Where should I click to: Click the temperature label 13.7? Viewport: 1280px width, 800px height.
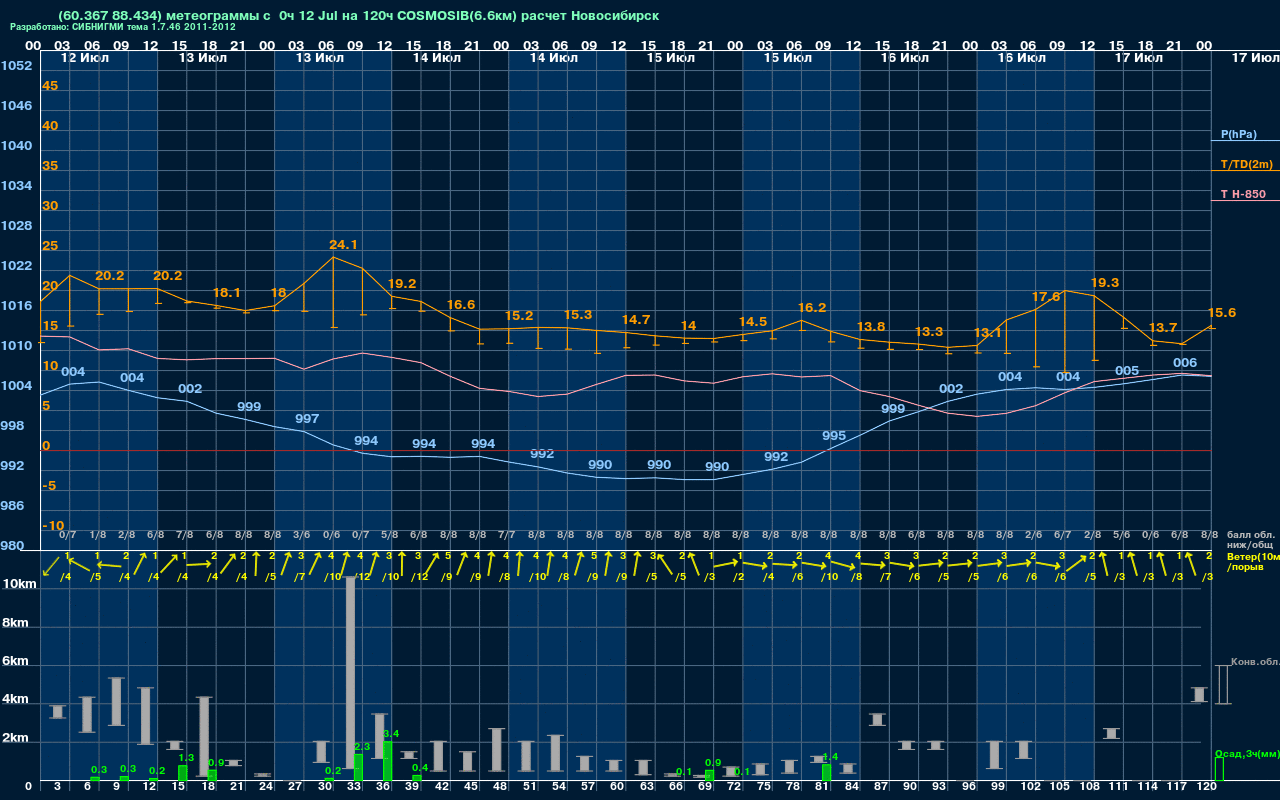coord(1163,328)
